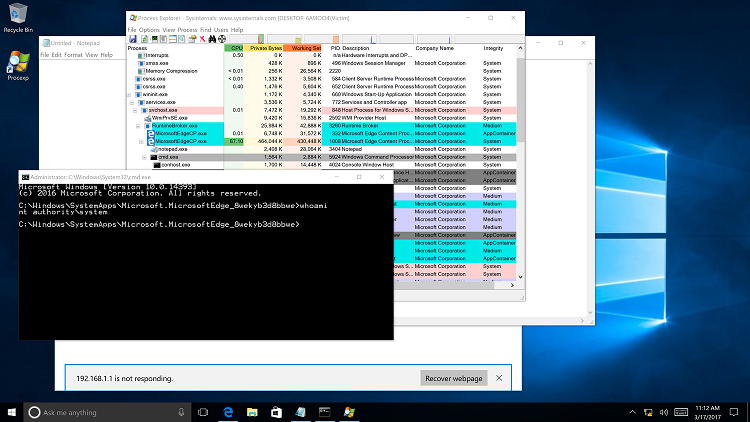Click the System Information graph toolbar icon

pyautogui.click(x=154, y=39)
